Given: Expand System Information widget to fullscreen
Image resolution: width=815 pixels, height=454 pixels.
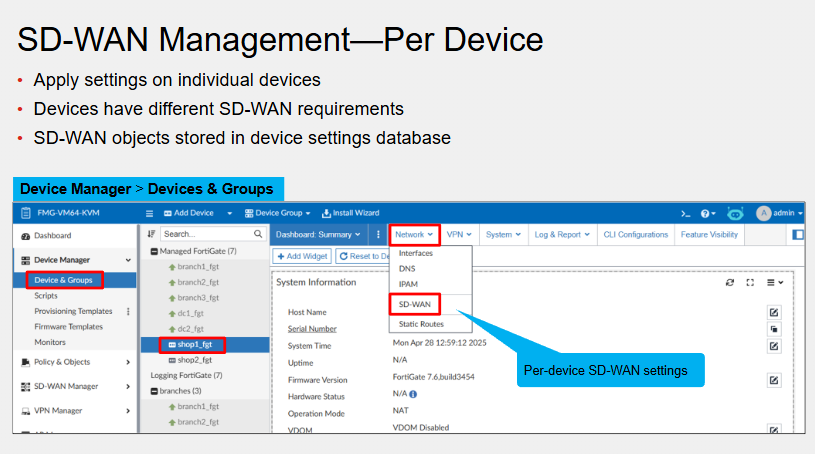Looking at the screenshot, I should click(x=750, y=282).
